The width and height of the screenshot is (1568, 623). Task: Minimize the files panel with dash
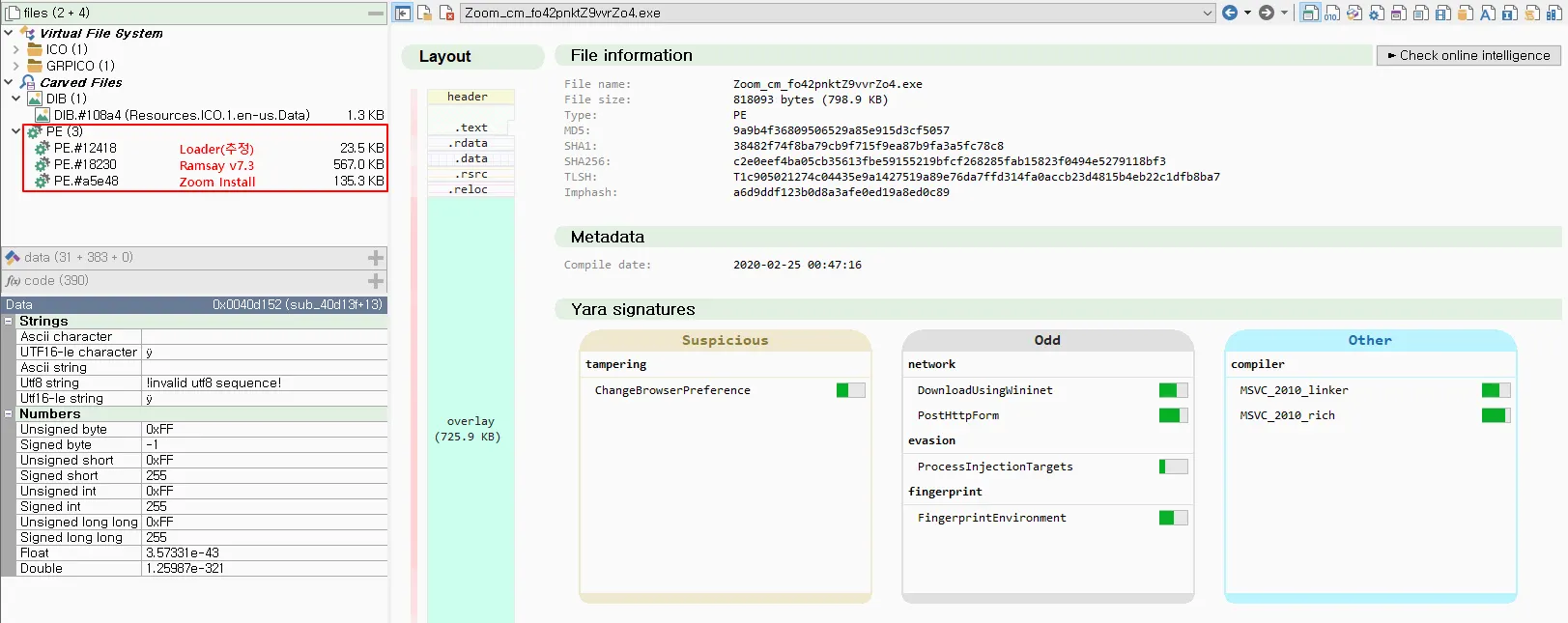pos(376,14)
